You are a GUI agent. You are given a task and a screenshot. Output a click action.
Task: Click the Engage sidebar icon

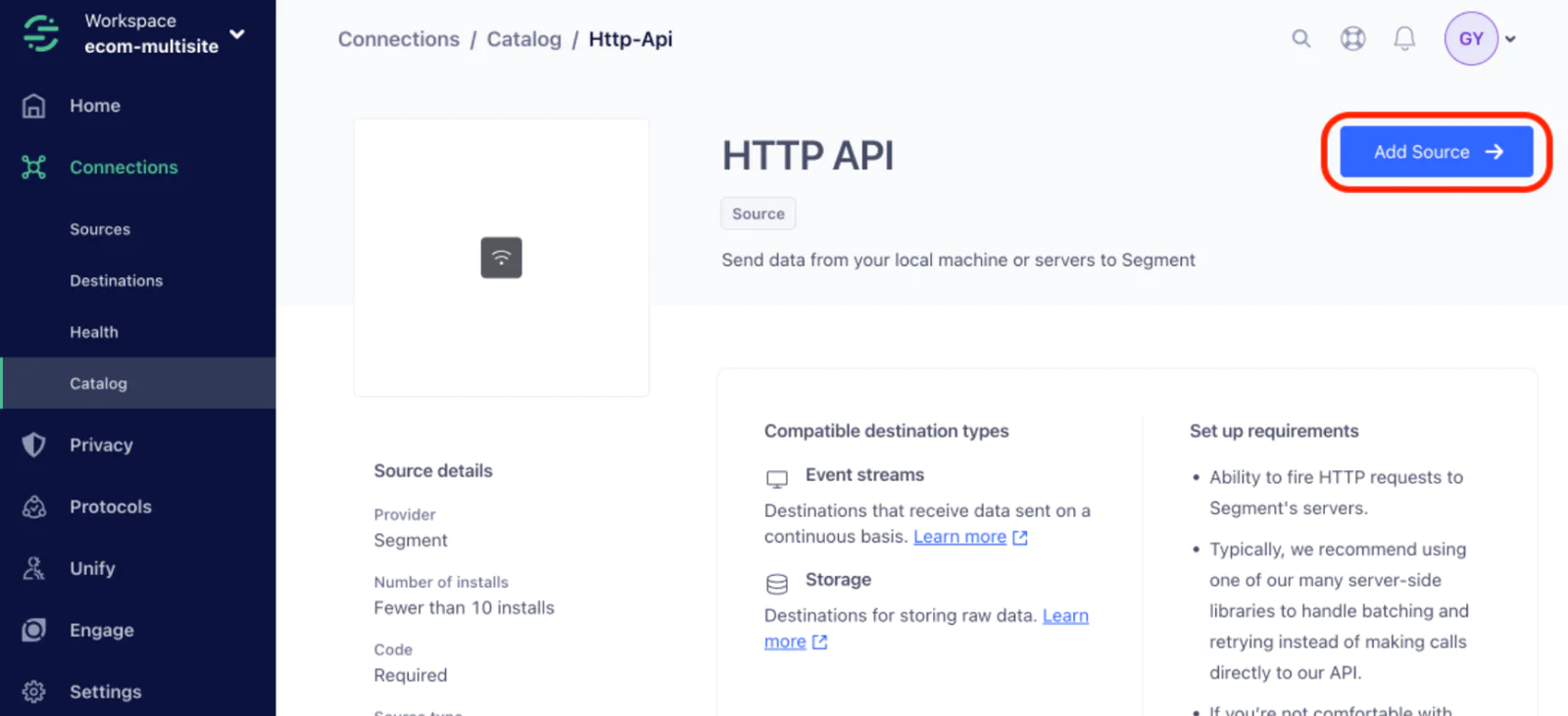[34, 630]
